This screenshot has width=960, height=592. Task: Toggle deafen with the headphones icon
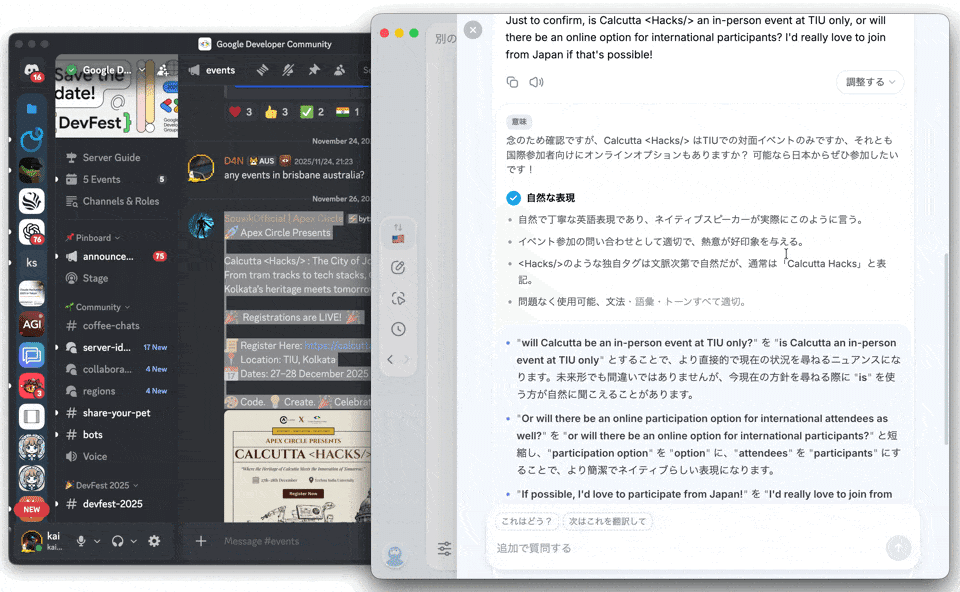[118, 541]
